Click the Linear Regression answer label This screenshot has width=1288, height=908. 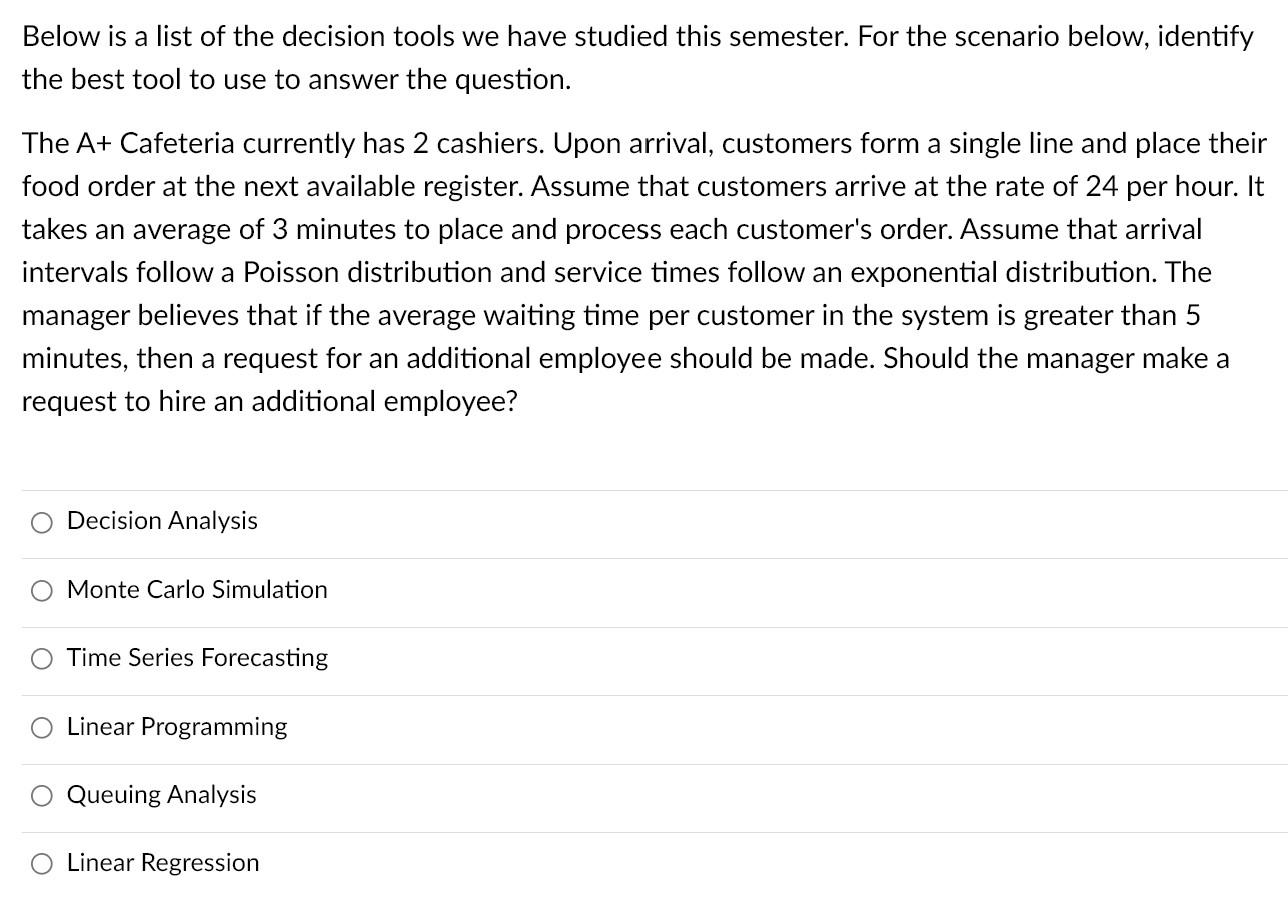[162, 862]
